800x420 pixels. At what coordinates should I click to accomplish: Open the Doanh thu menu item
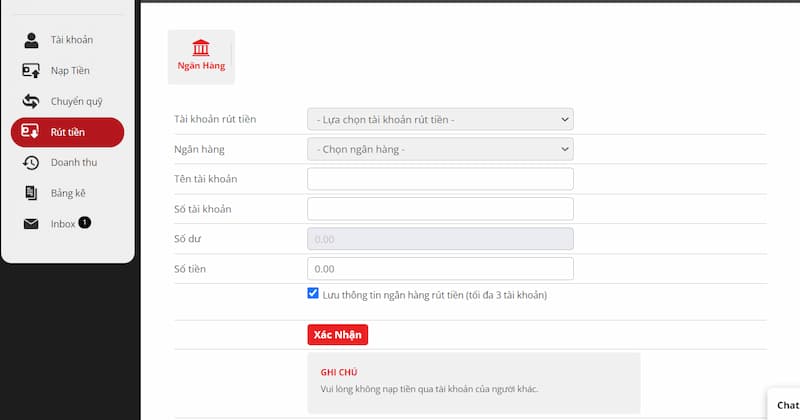[x=74, y=163]
